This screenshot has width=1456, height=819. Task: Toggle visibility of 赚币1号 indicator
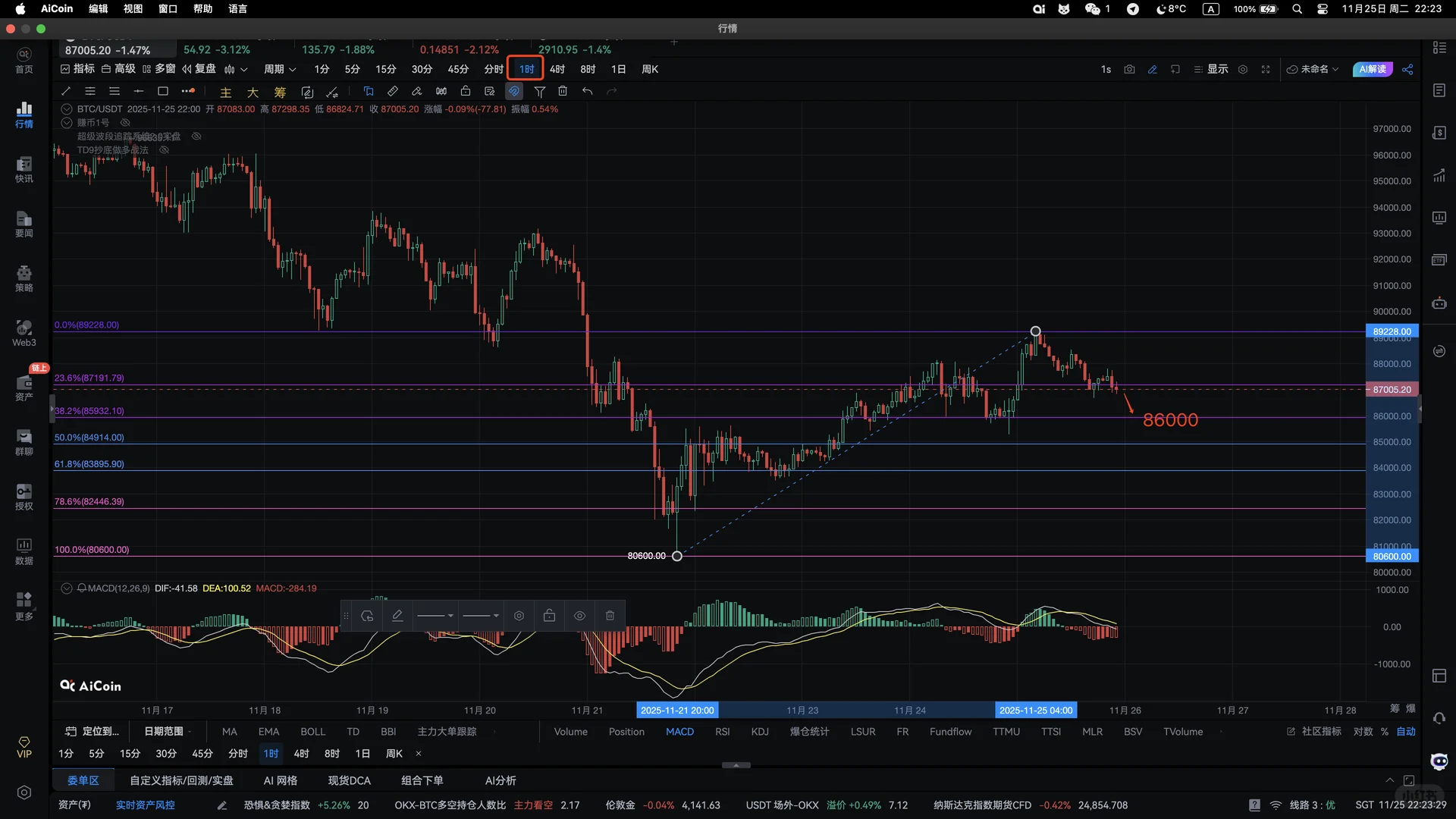click(126, 122)
